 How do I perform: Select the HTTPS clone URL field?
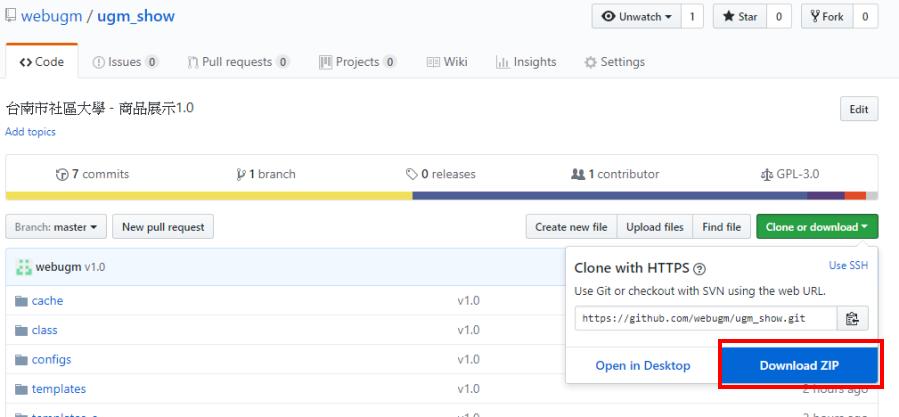click(706, 318)
